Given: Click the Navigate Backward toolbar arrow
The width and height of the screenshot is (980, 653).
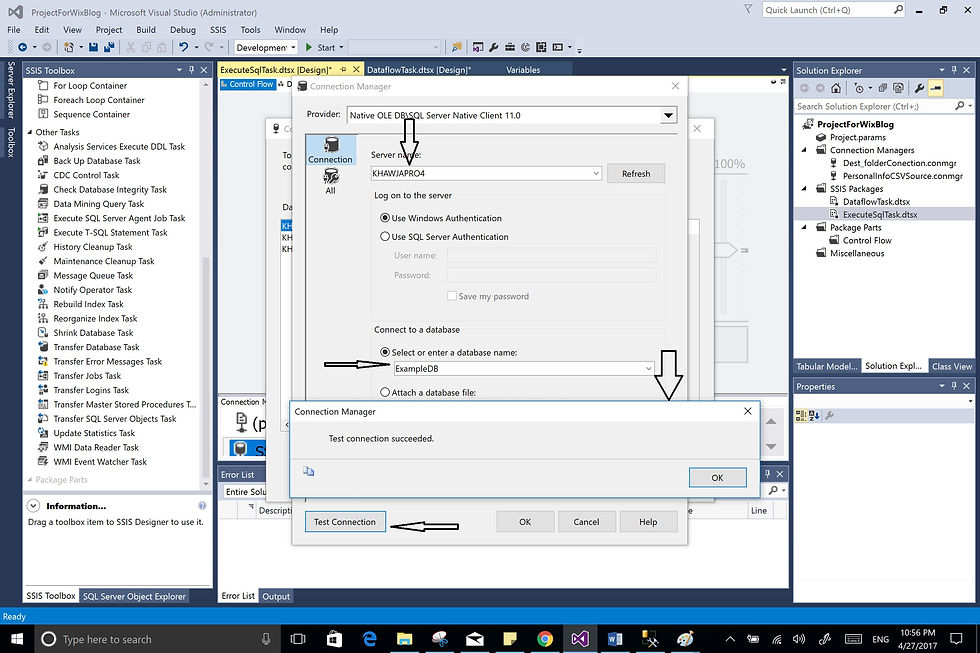Looking at the screenshot, I should [x=22, y=47].
